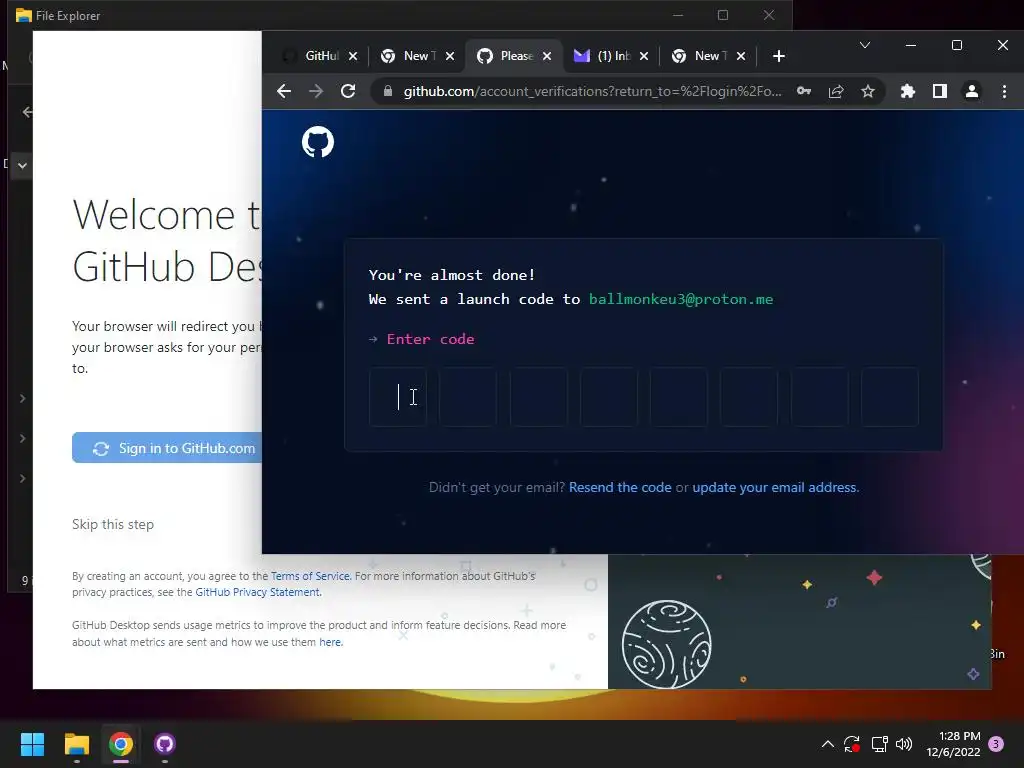This screenshot has height=768, width=1024.
Task: Click the 'Resend the code' link
Action: click(x=620, y=487)
